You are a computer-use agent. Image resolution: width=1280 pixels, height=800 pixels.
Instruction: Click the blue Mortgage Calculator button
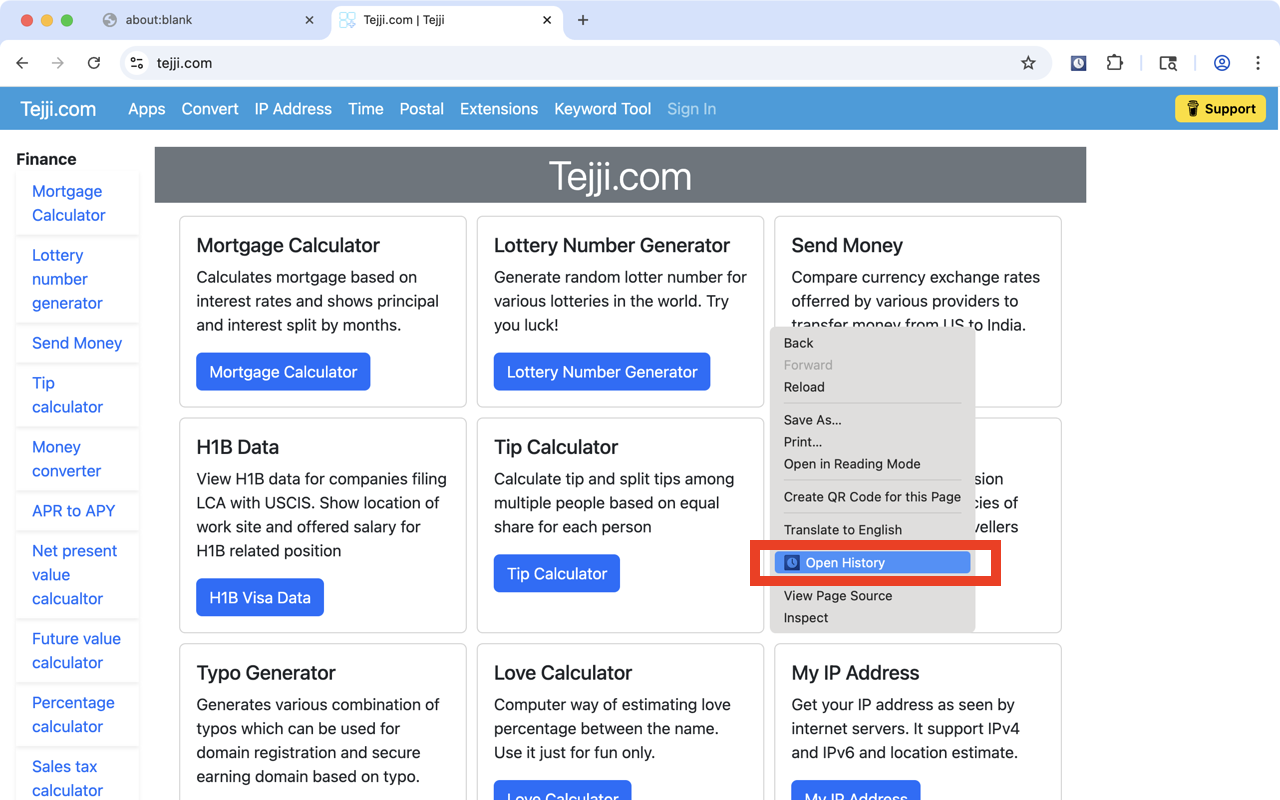click(283, 372)
